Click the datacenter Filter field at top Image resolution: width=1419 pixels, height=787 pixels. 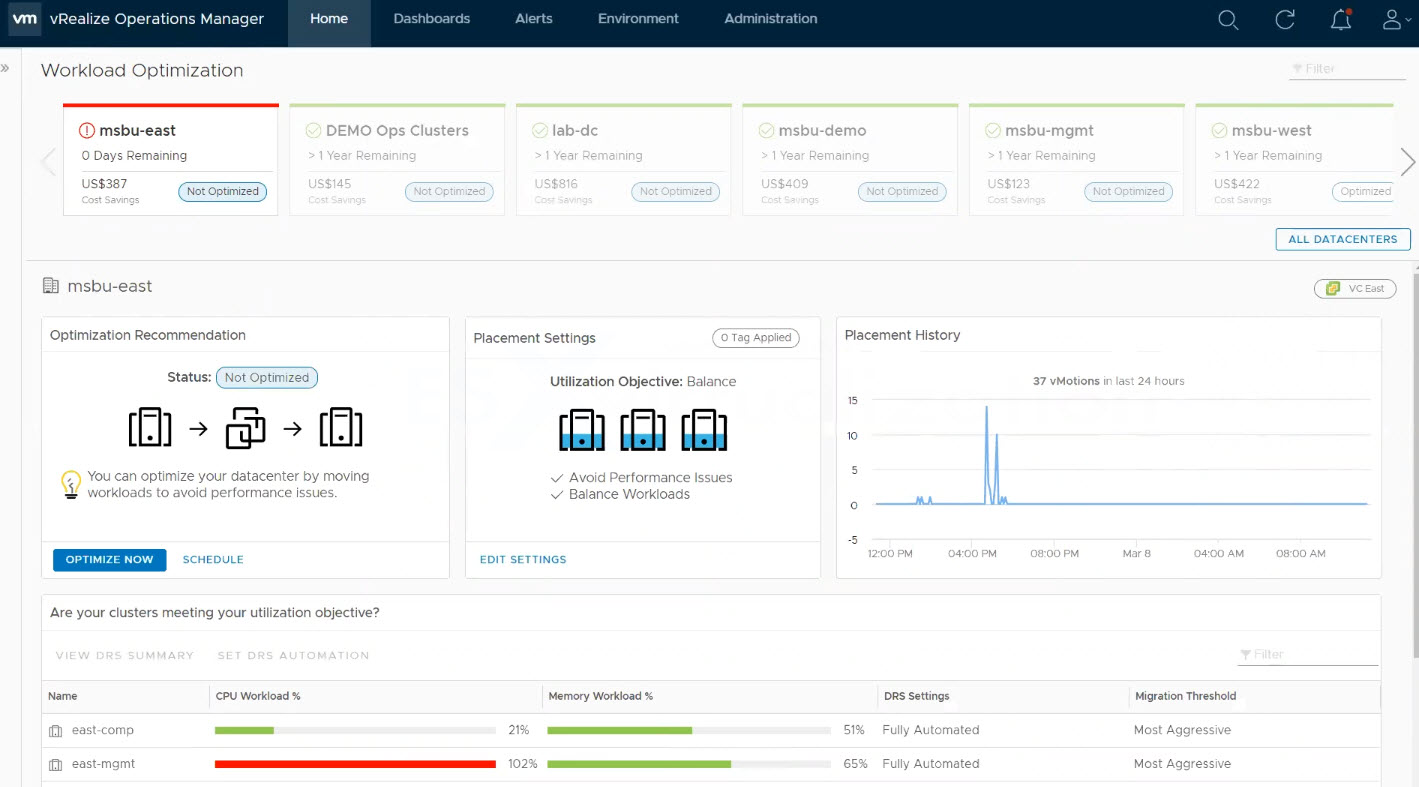(x=1348, y=69)
